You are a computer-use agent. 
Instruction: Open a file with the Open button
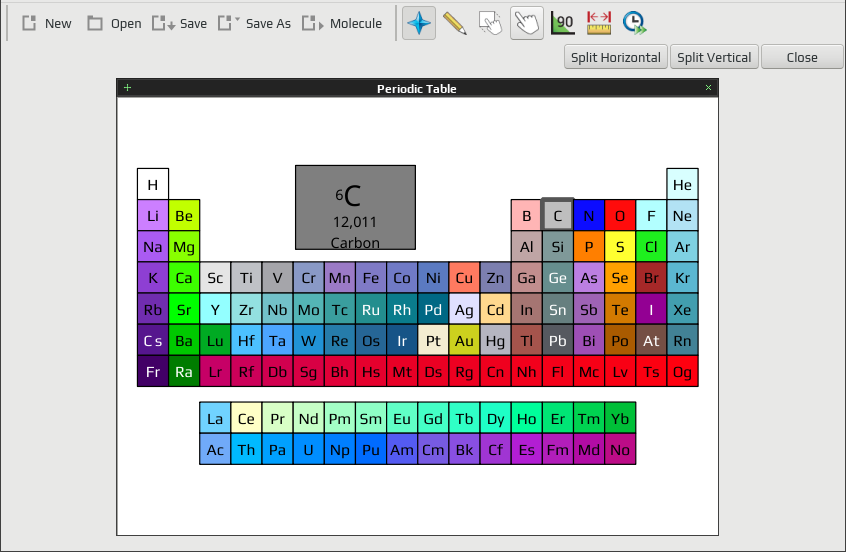(114, 23)
